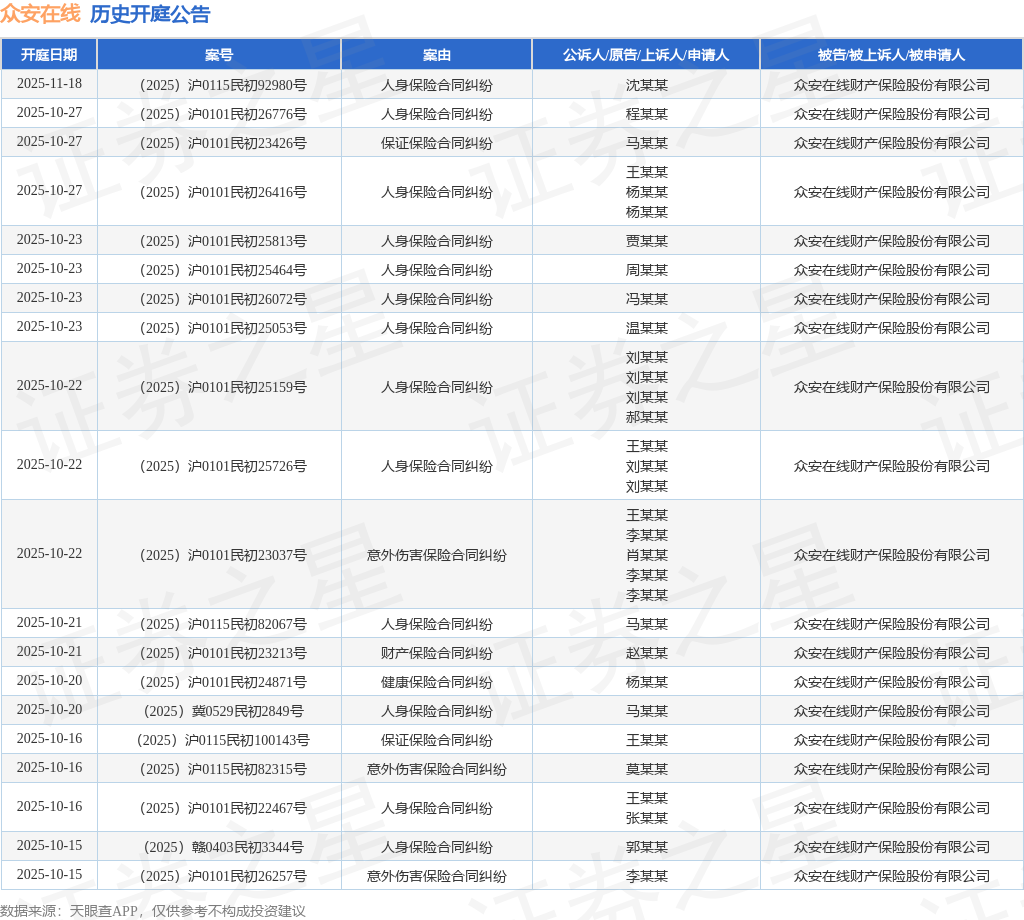Click date 2025-10-16 in the 22467号 row
This screenshot has height=920, width=1024.
[49, 806]
